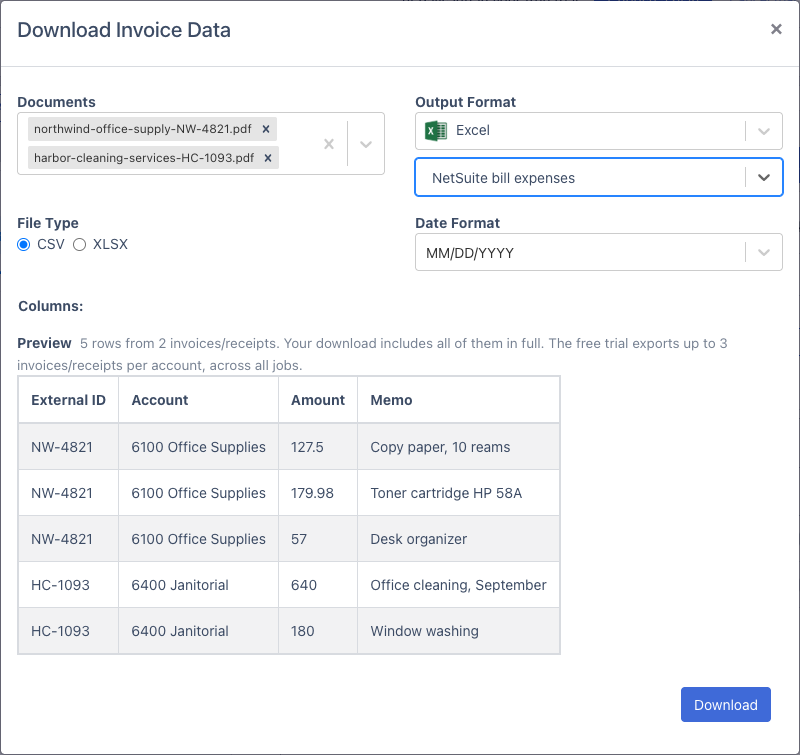Select the XLSX file type radio

coord(80,245)
